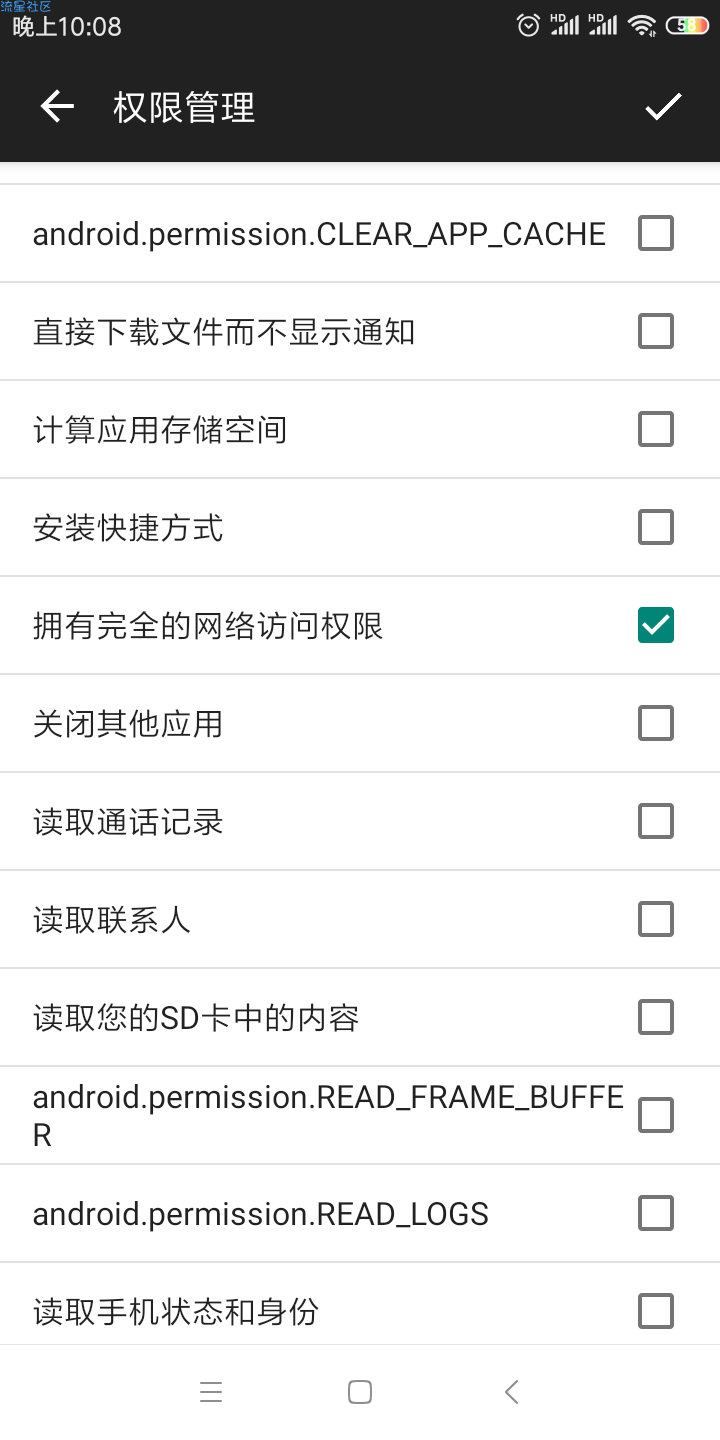Check the 读取联系人 permission box
The image size is (720, 1440).
[656, 920]
